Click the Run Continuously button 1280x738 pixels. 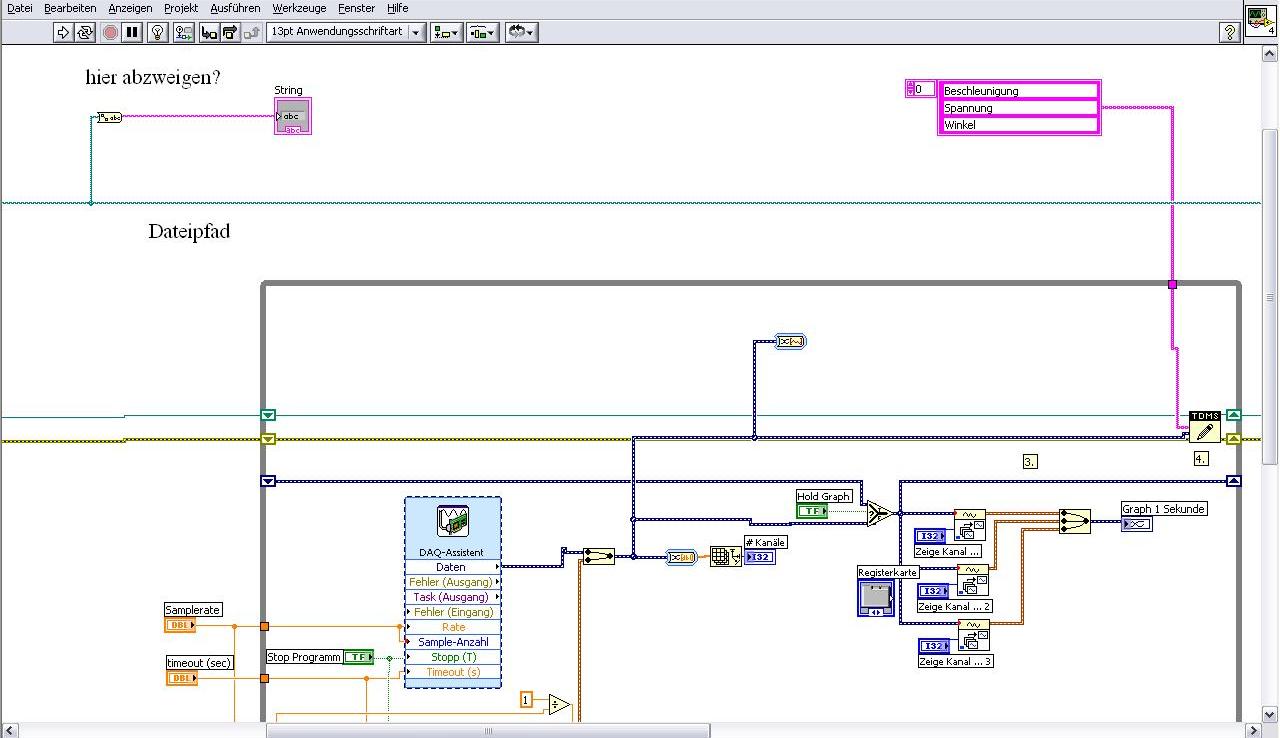click(85, 32)
